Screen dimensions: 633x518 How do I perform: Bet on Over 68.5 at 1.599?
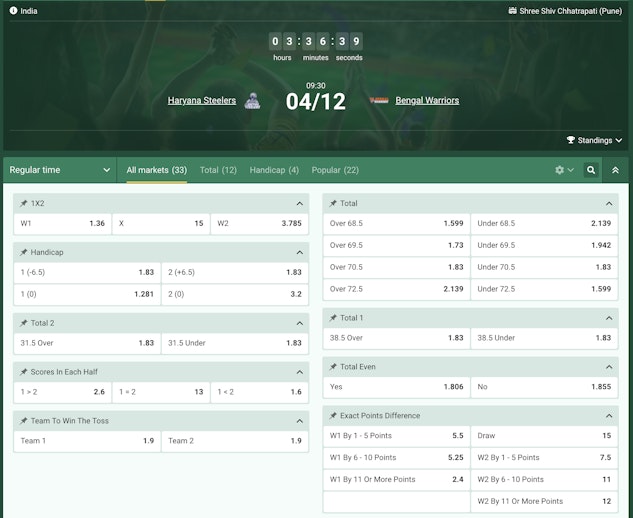[396, 223]
